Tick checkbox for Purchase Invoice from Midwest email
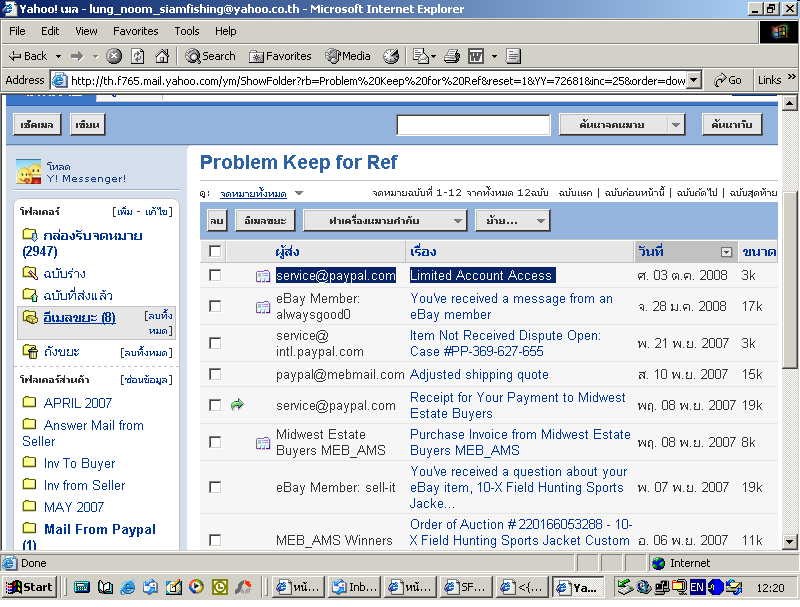This screenshot has height=607, width=800. coord(215,442)
